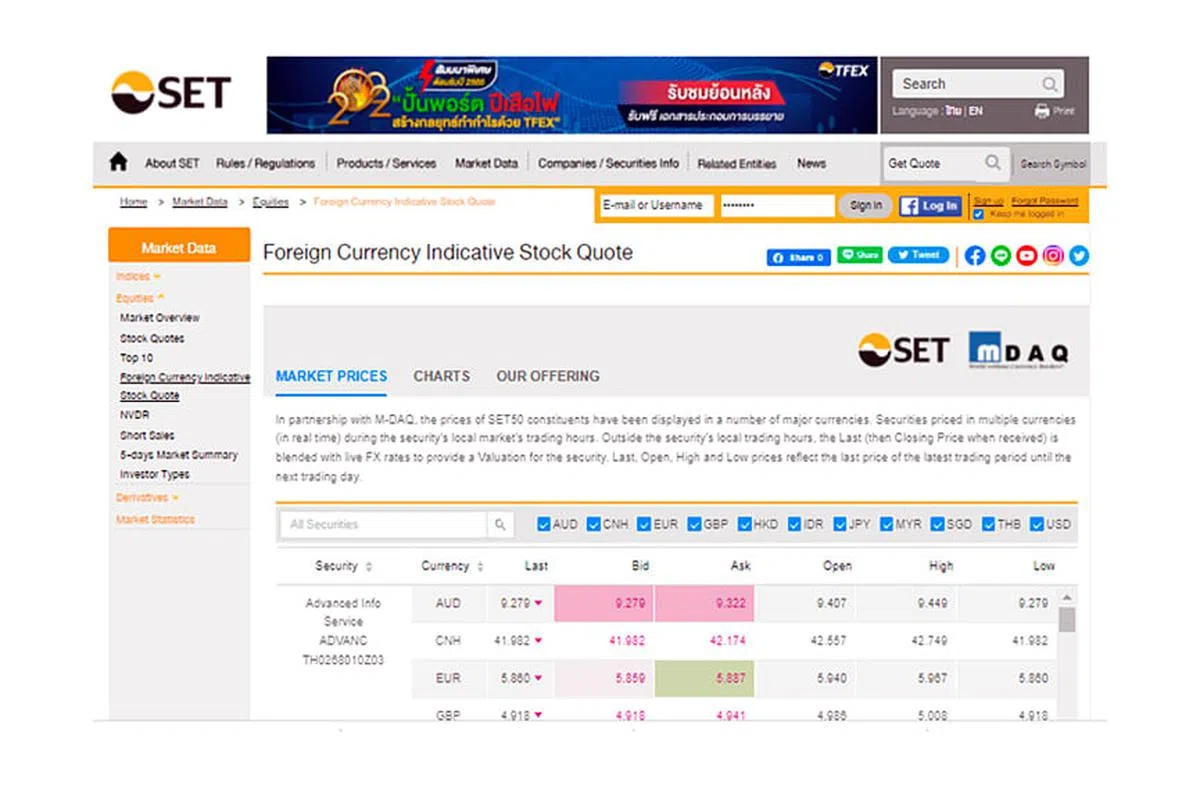This screenshot has width=1200, height=793.
Task: Uncheck the AUD currency checkbox
Action: point(544,524)
